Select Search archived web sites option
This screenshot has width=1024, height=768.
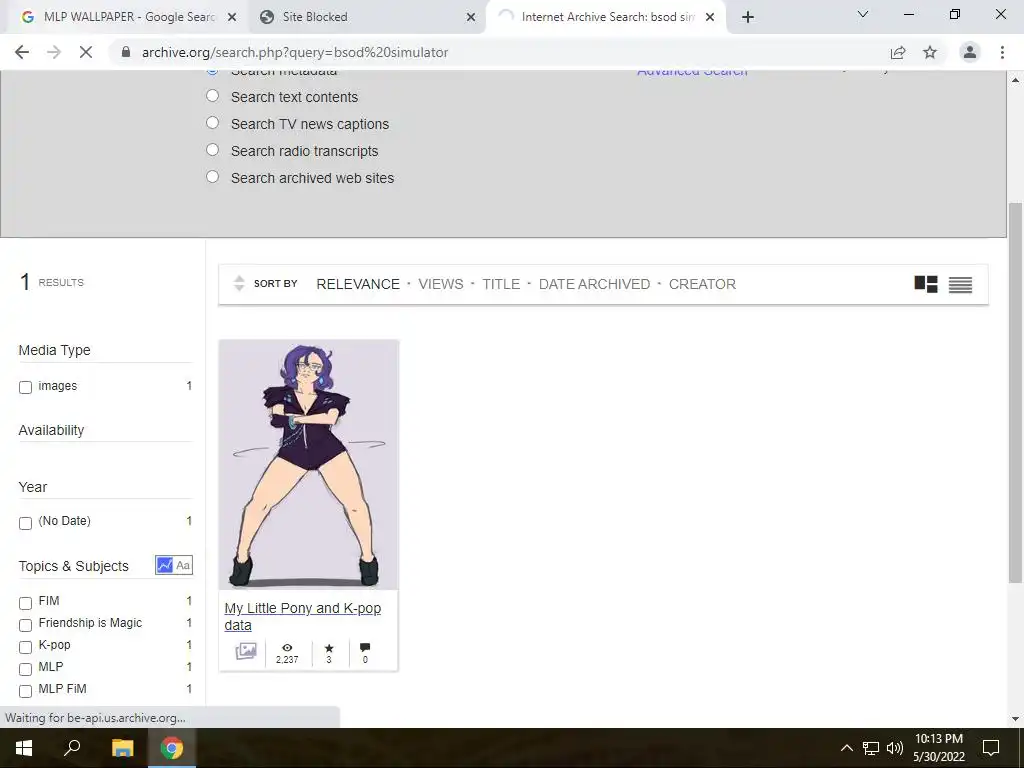click(212, 176)
